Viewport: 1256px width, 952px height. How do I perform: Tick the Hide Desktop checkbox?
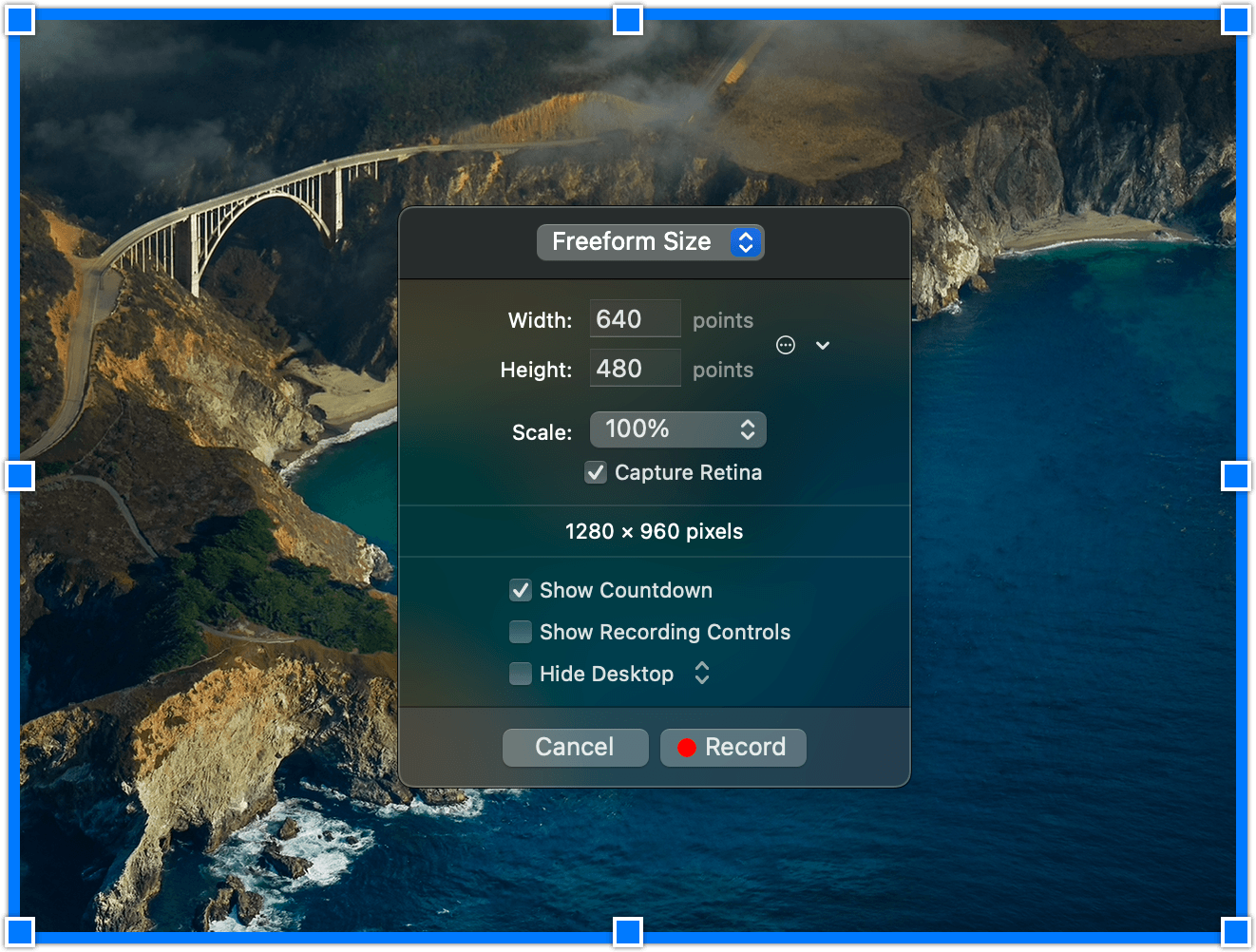[521, 674]
